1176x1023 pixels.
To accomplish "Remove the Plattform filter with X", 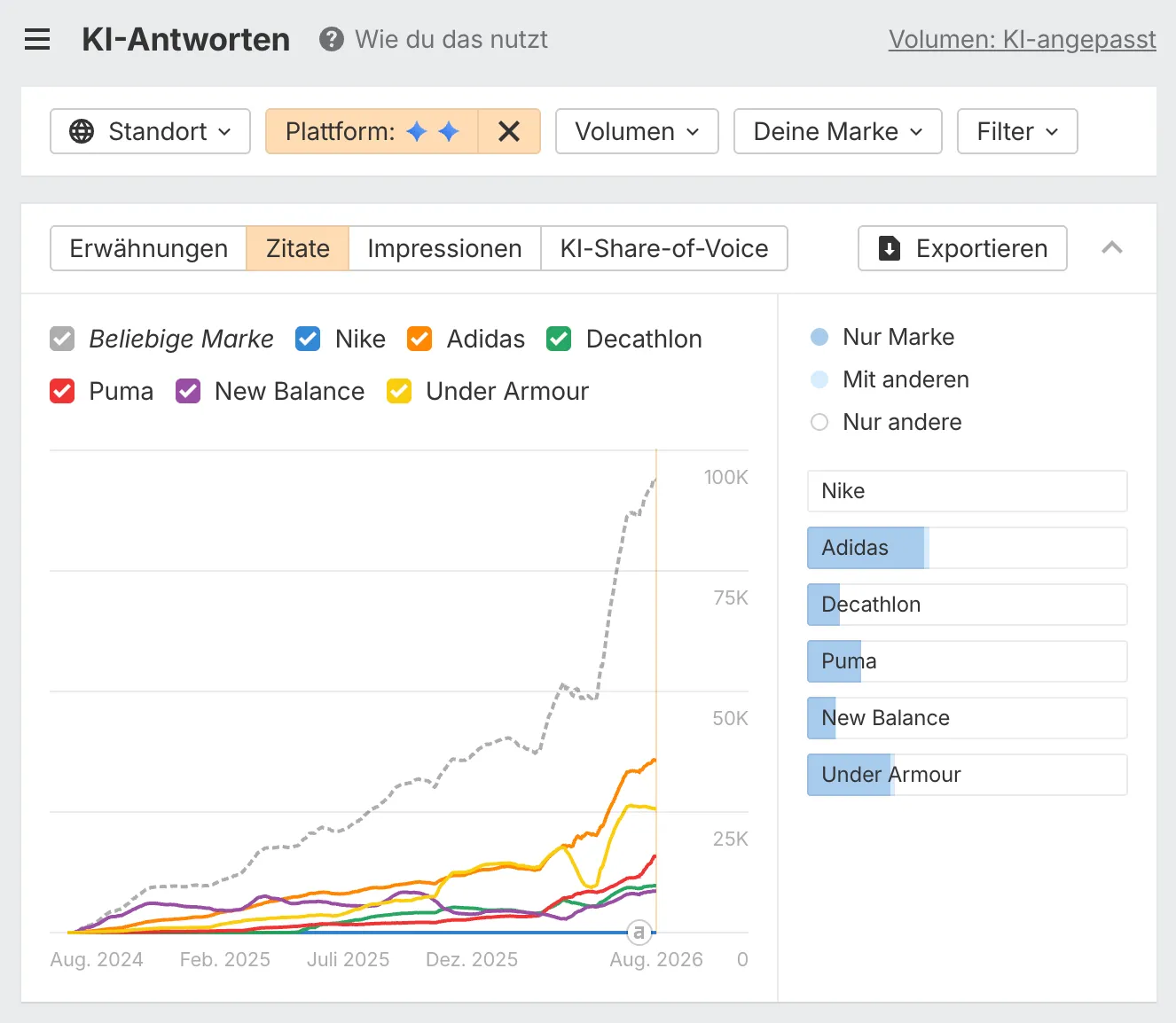I will point(509,131).
